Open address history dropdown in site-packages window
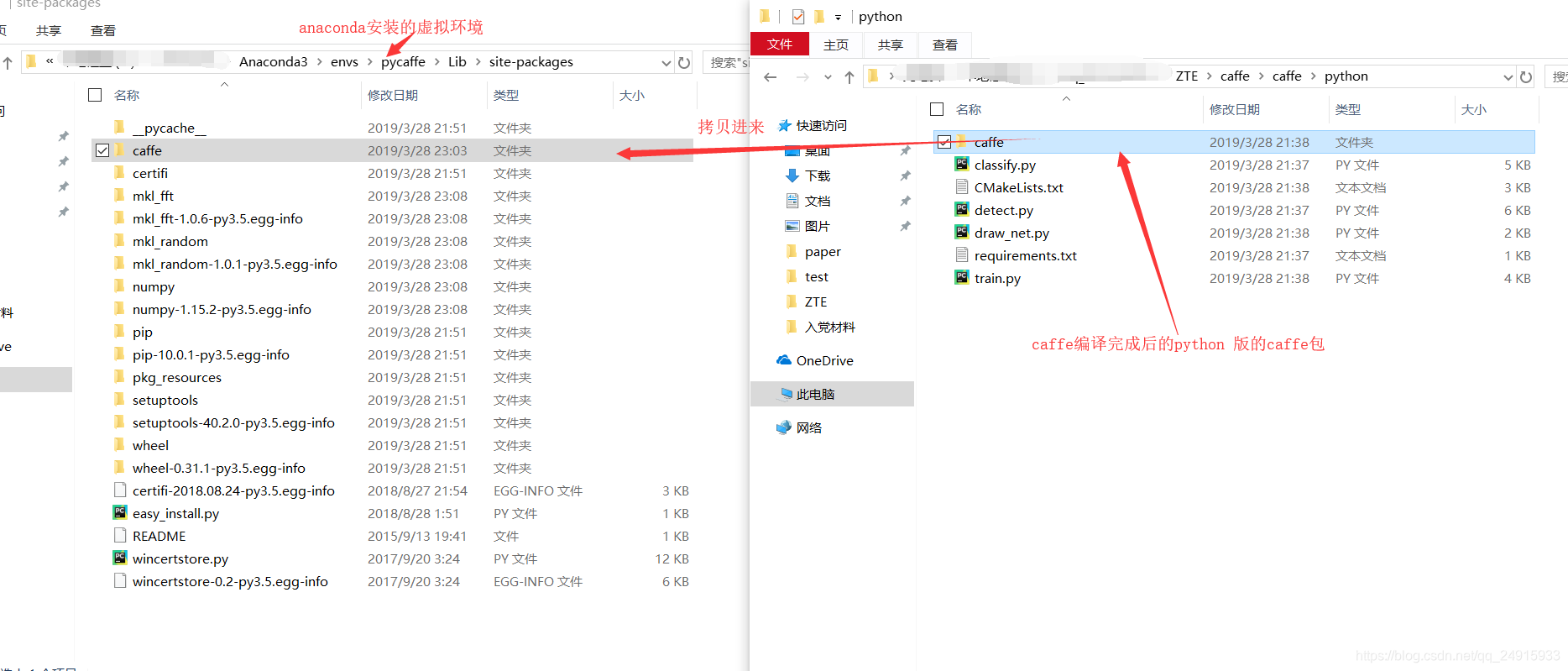1568x671 pixels. (x=666, y=63)
